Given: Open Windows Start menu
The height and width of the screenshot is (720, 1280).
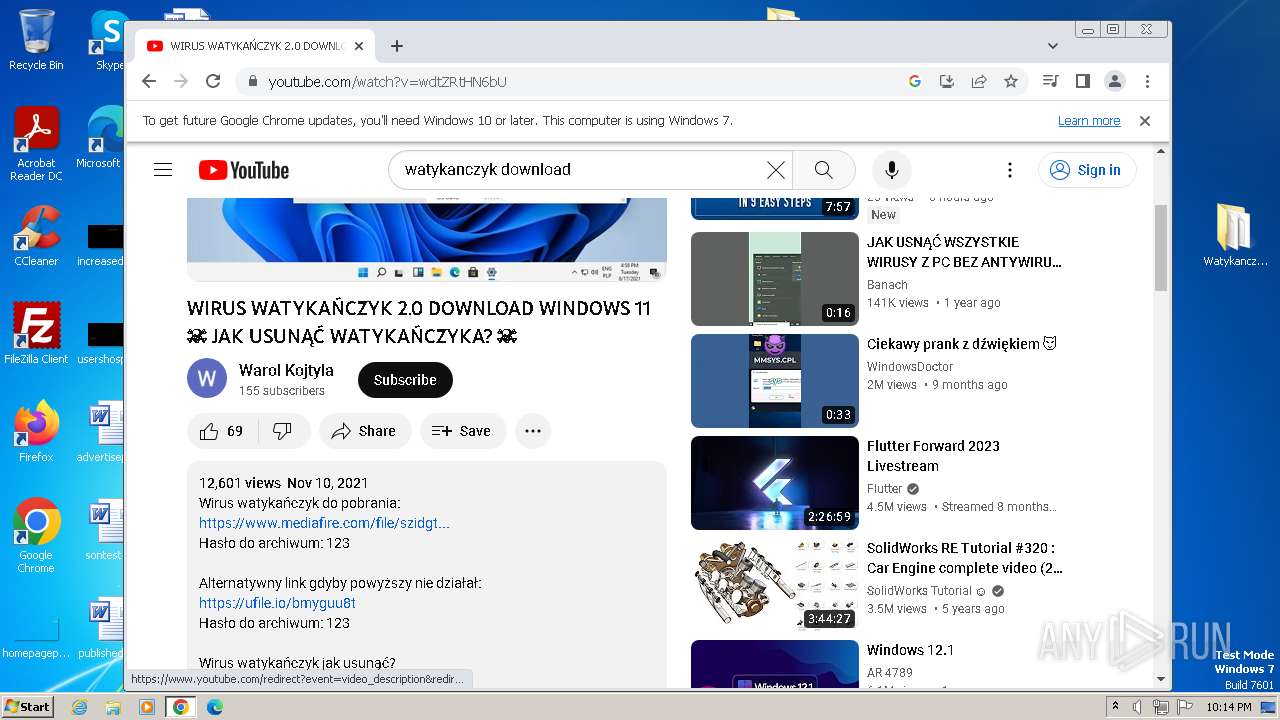Looking at the screenshot, I should (x=27, y=706).
